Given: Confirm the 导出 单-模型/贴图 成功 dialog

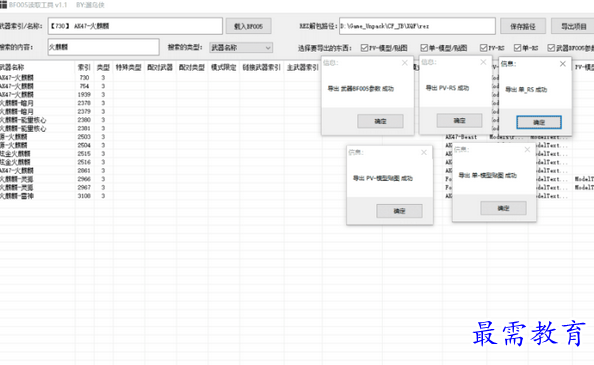Looking at the screenshot, I should [x=503, y=208].
